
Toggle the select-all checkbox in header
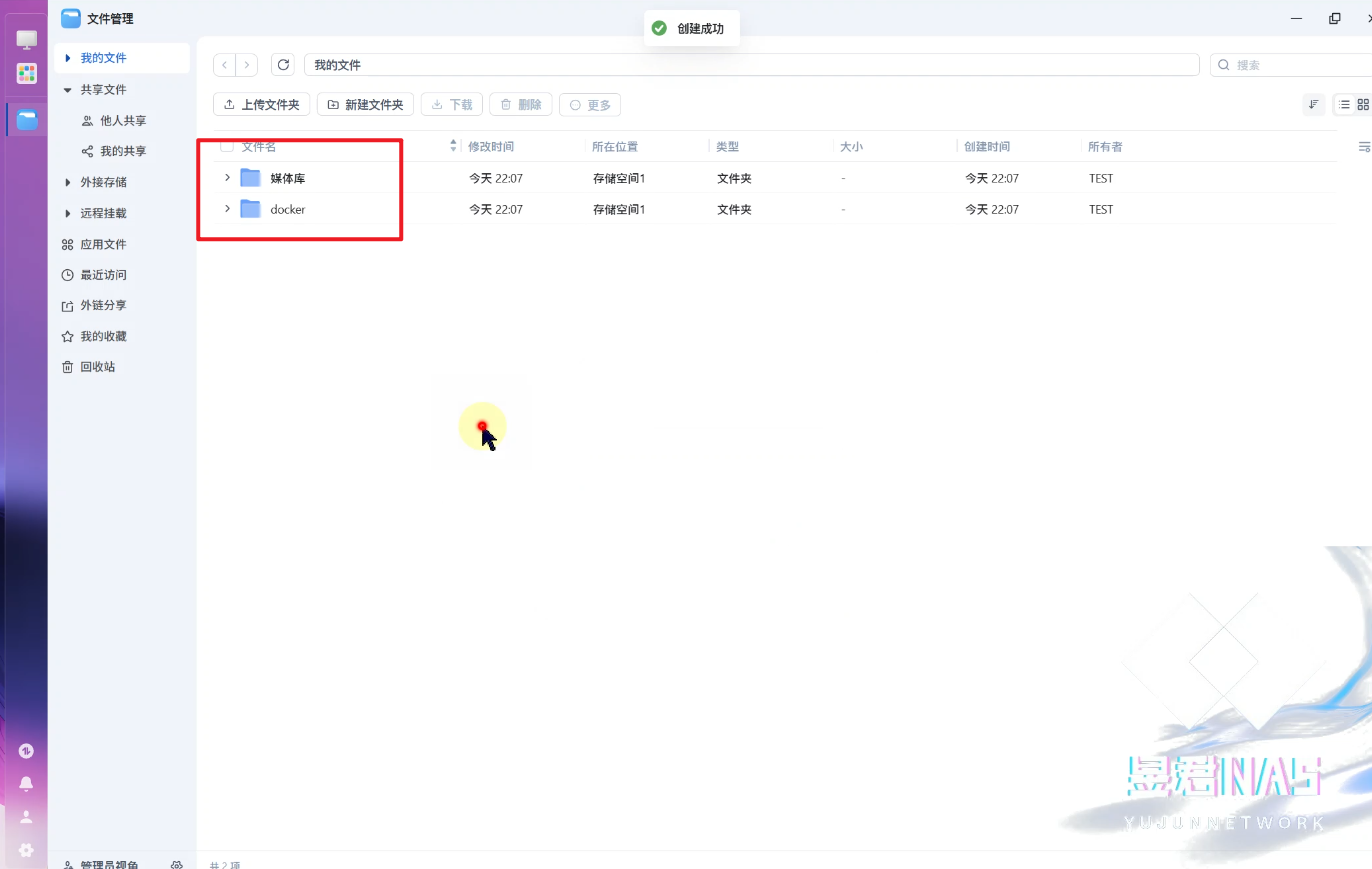click(227, 146)
